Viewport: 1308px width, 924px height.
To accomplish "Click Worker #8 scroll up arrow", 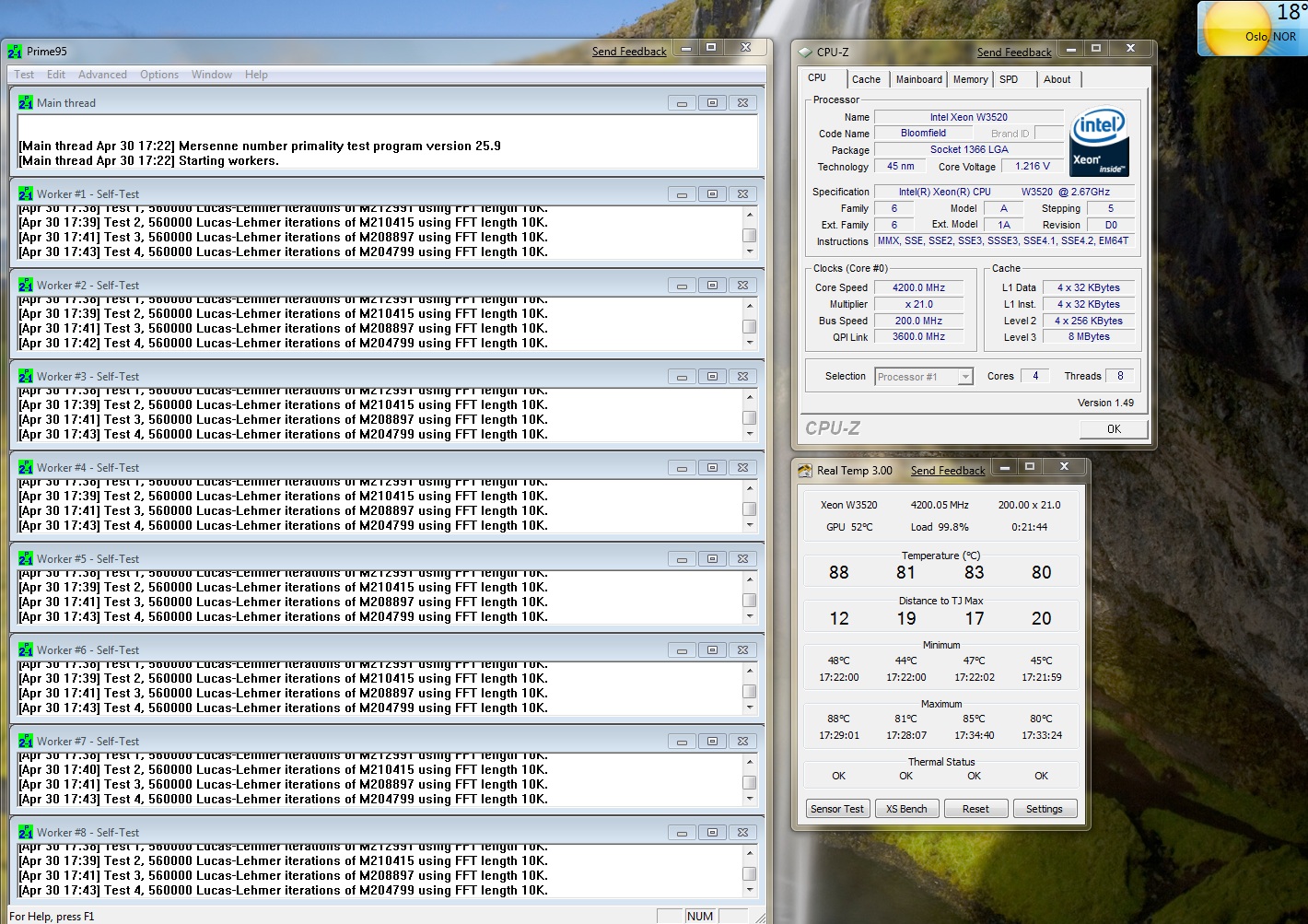I will pos(750,852).
